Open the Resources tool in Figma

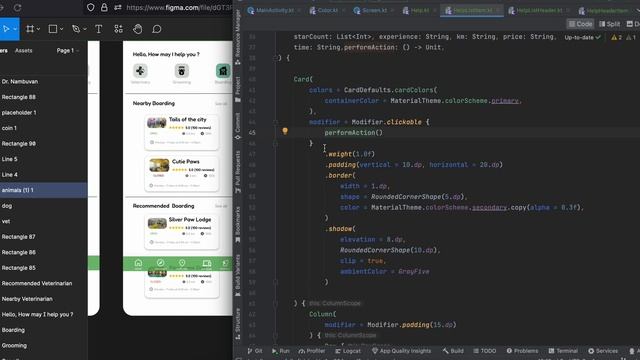point(118,29)
